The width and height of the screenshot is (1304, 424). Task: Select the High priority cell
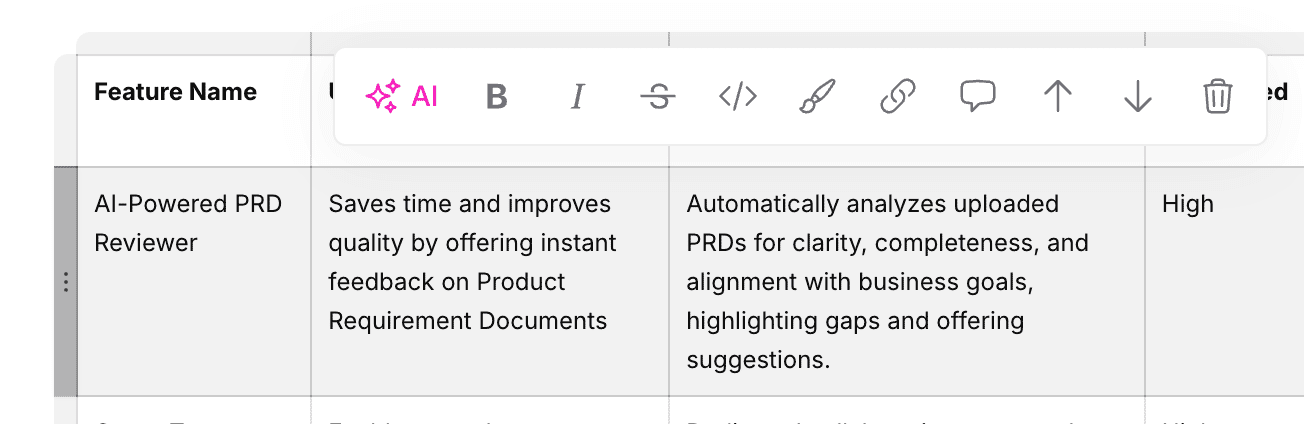[x=1188, y=204]
